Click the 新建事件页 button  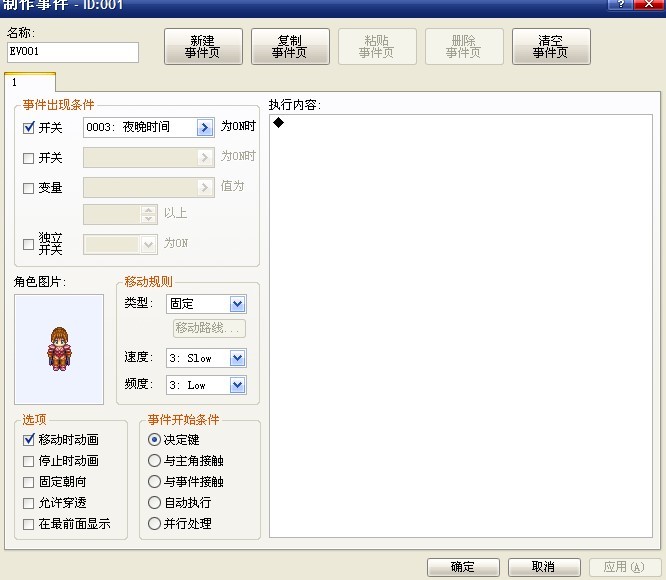click(x=203, y=47)
